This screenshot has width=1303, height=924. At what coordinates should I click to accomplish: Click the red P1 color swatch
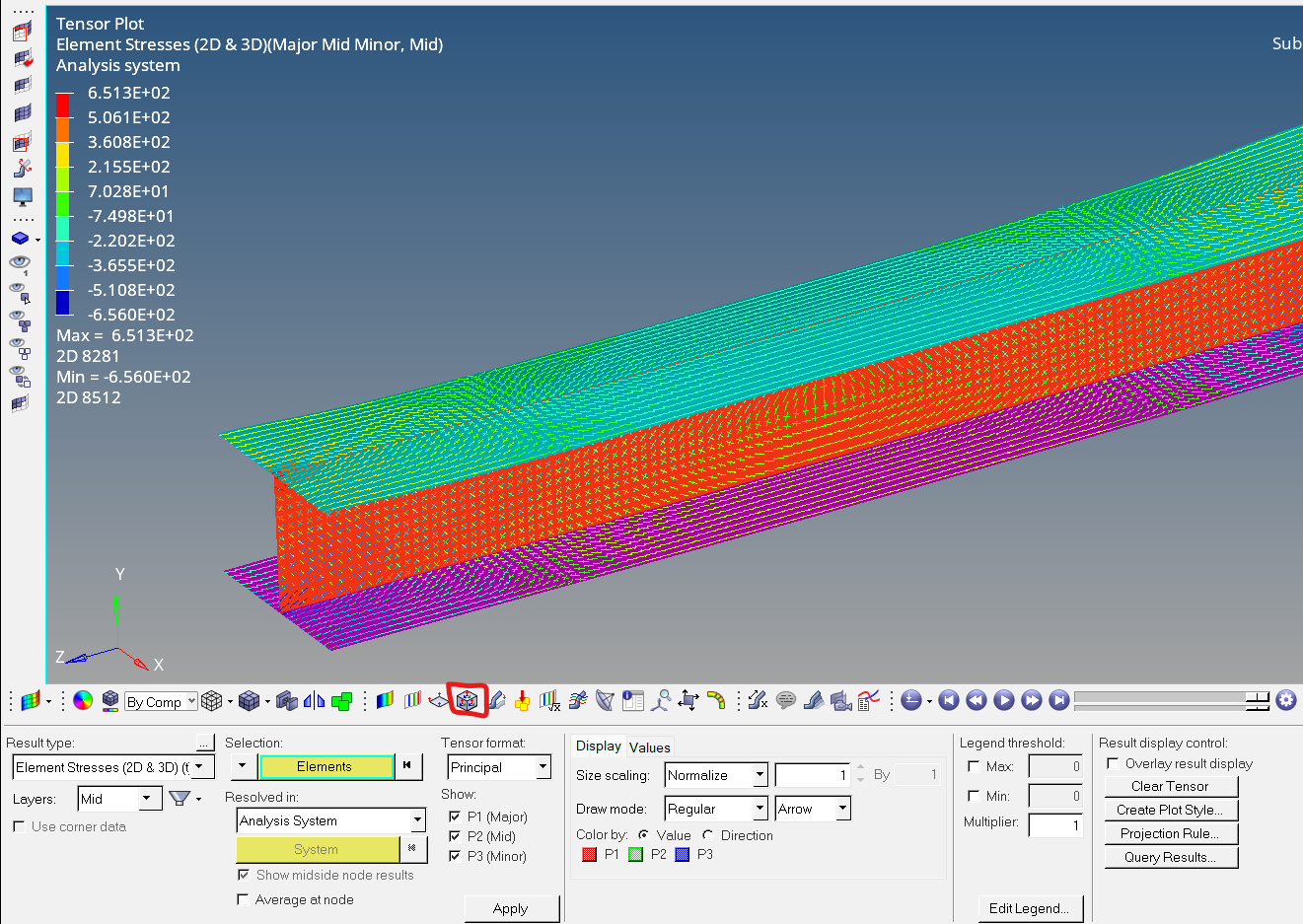(x=589, y=855)
